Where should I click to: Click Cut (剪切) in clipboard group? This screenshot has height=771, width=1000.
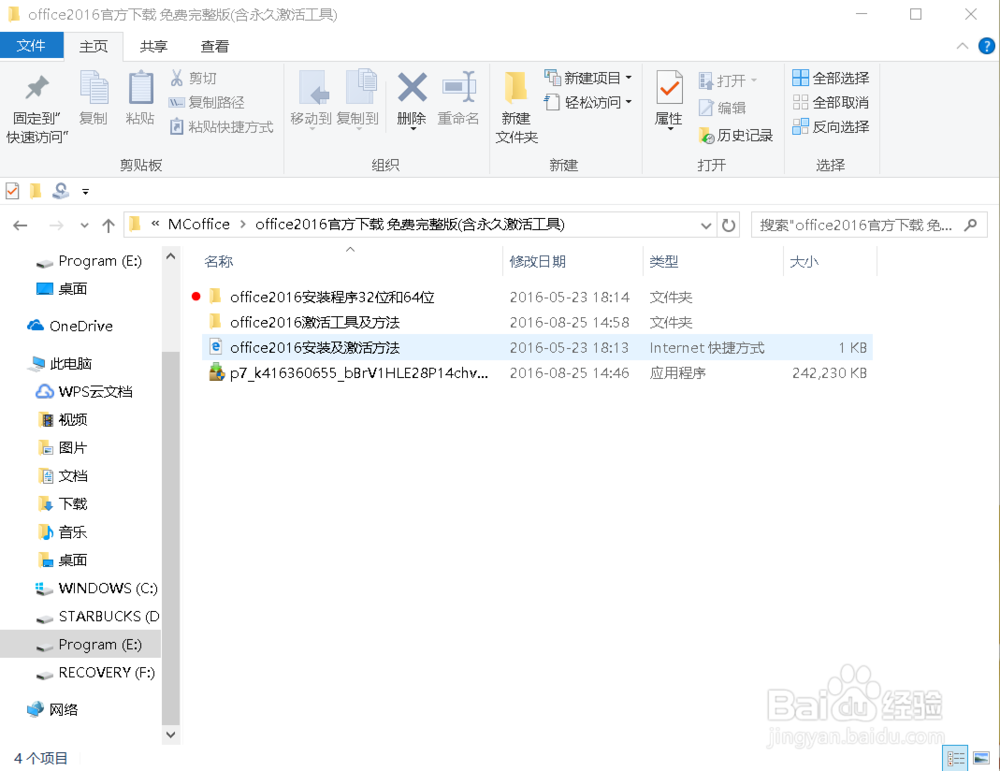(194, 78)
